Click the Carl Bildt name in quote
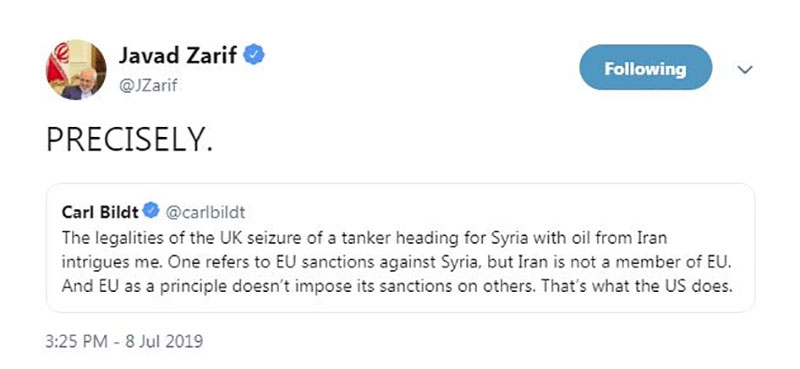Screen dimensions: 800x369 click(99, 211)
